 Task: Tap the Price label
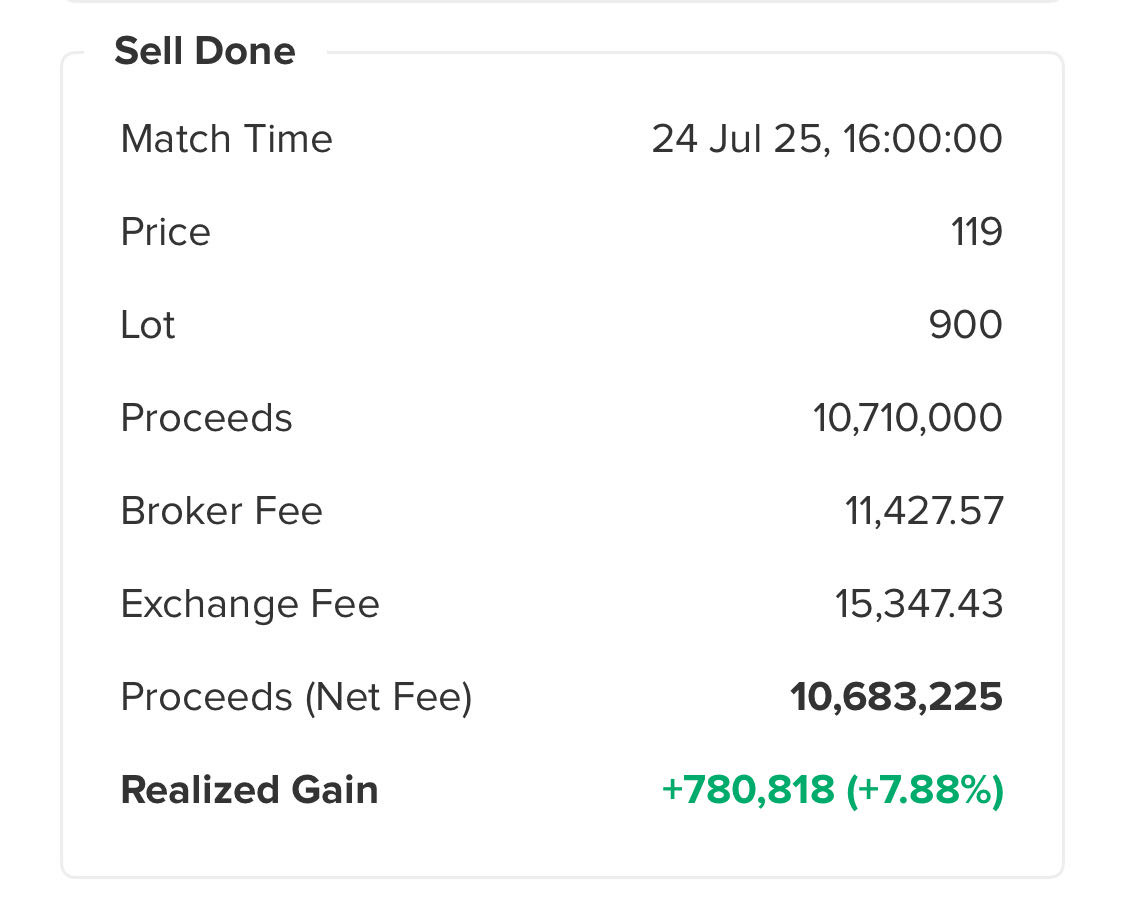166,232
